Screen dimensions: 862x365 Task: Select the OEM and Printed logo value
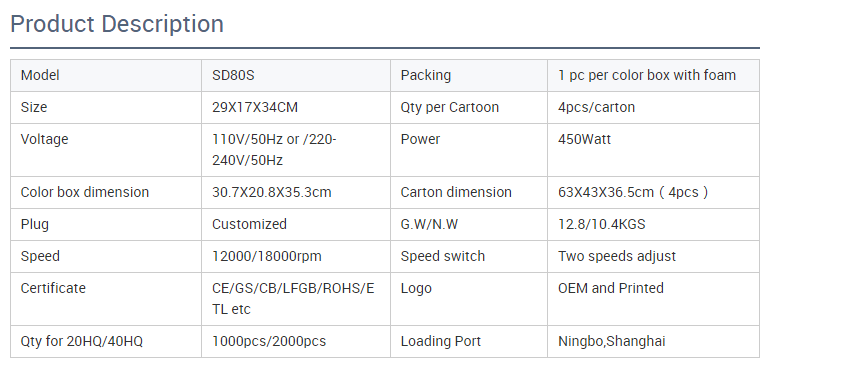click(x=611, y=288)
